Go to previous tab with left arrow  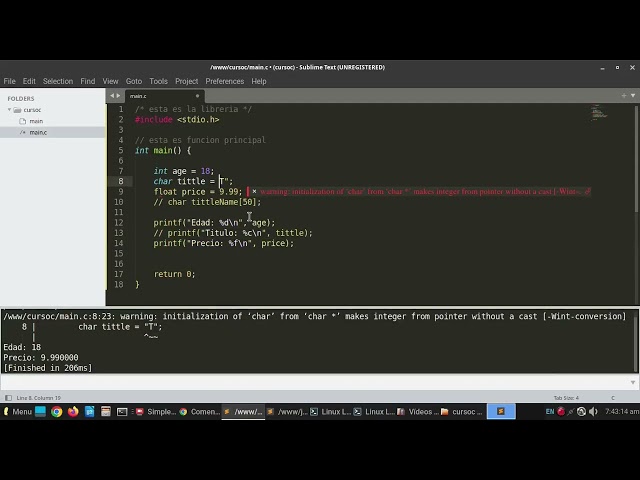112,96
